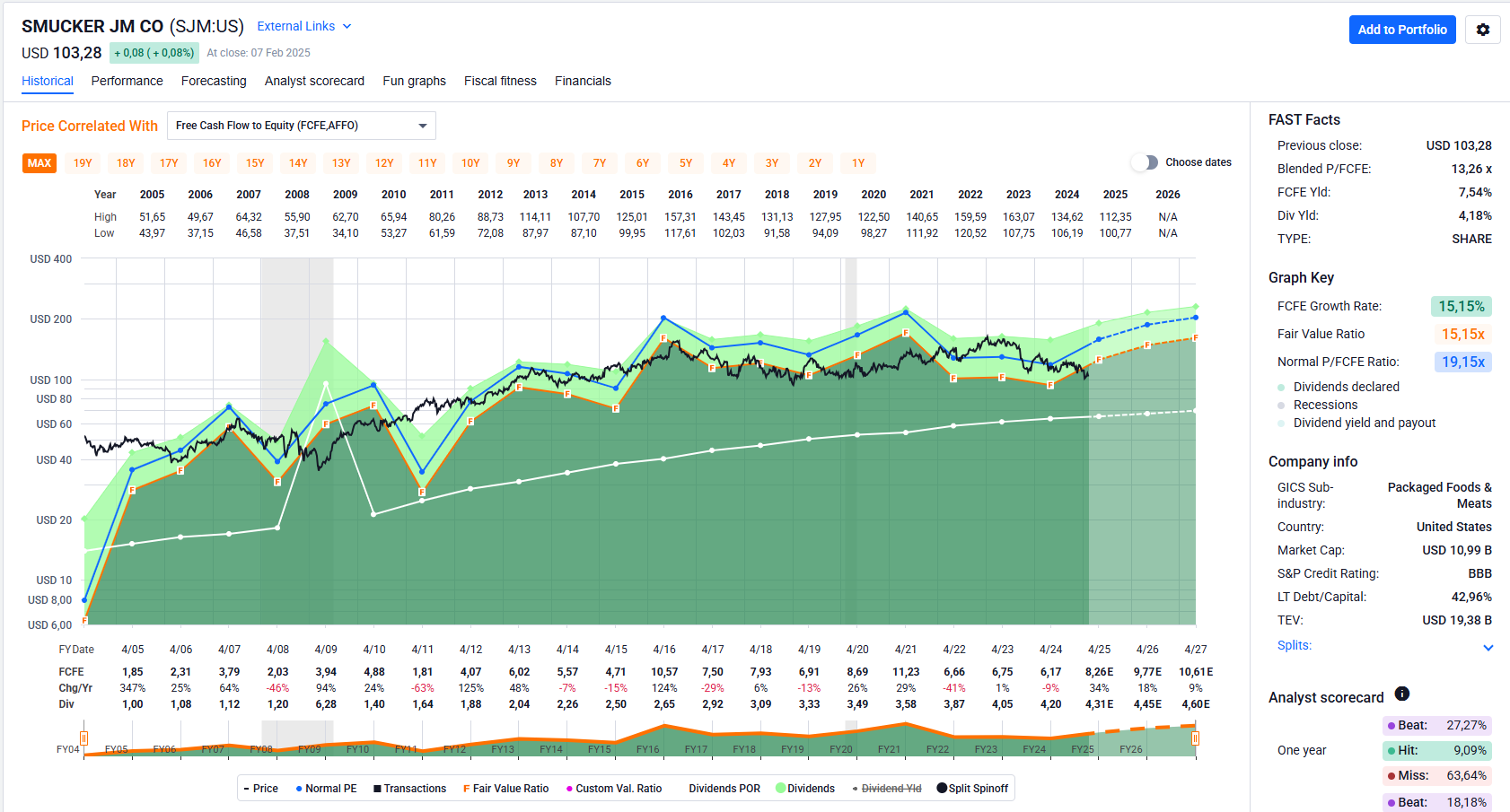The width and height of the screenshot is (1510, 812).
Task: Click the Add to Portfolio button
Action: click(1401, 30)
